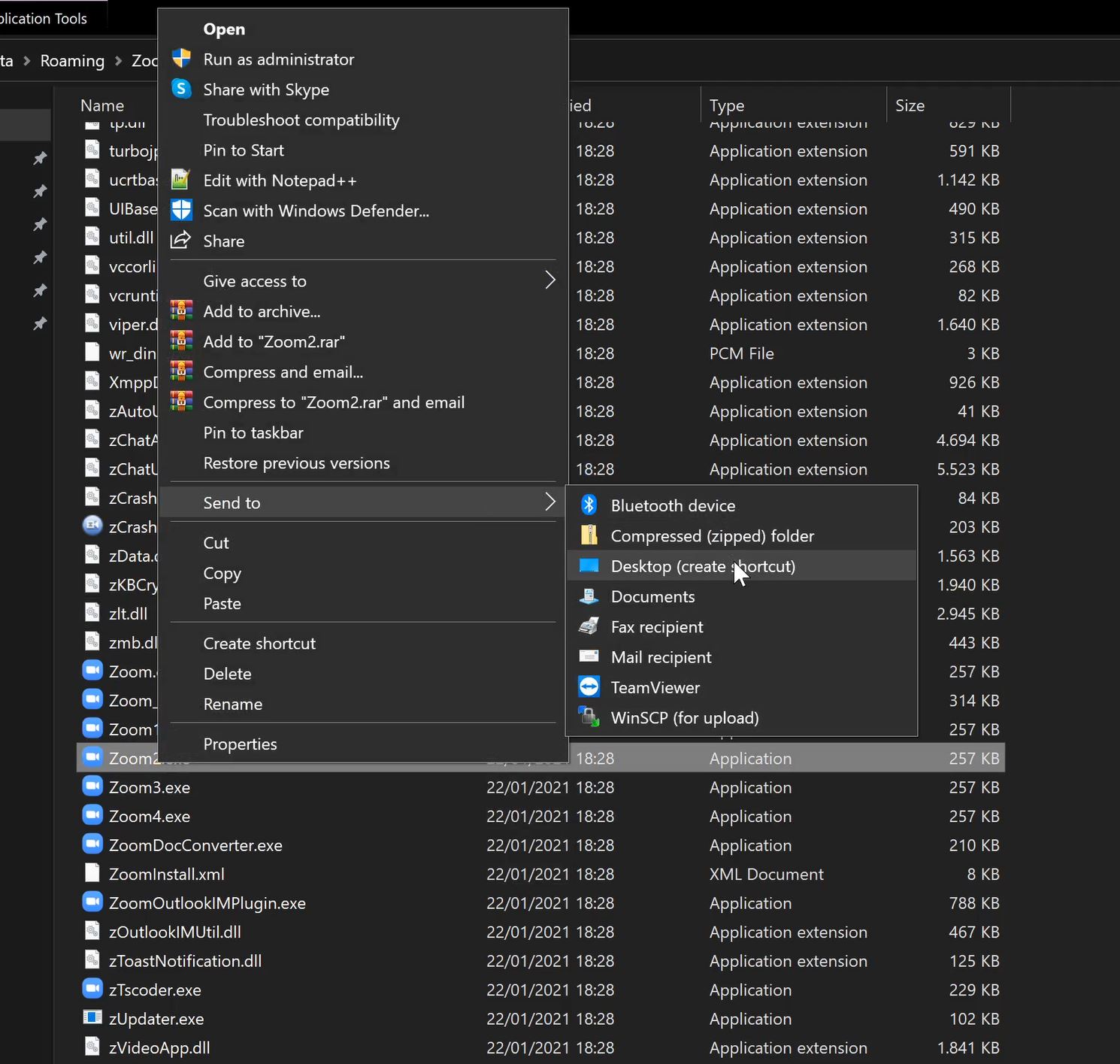Image resolution: width=1120 pixels, height=1064 pixels.
Task: Click the zVideoApp.dll file icon
Action: point(92,1047)
